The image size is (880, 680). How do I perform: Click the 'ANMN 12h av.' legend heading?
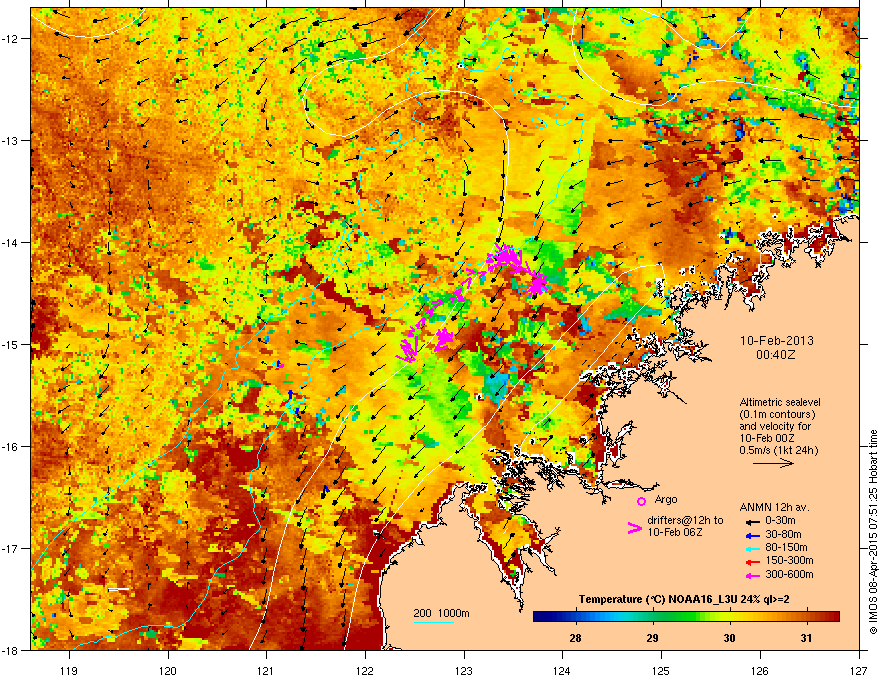point(774,507)
